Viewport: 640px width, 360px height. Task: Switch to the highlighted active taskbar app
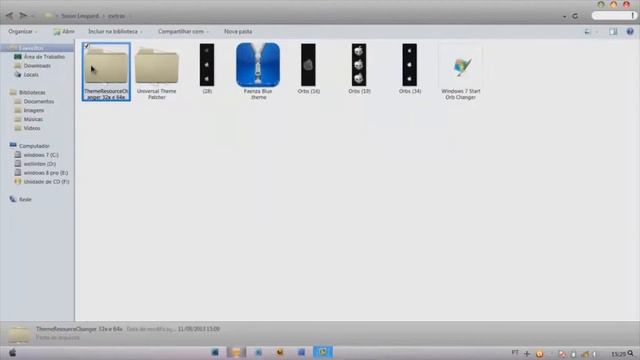pos(323,352)
